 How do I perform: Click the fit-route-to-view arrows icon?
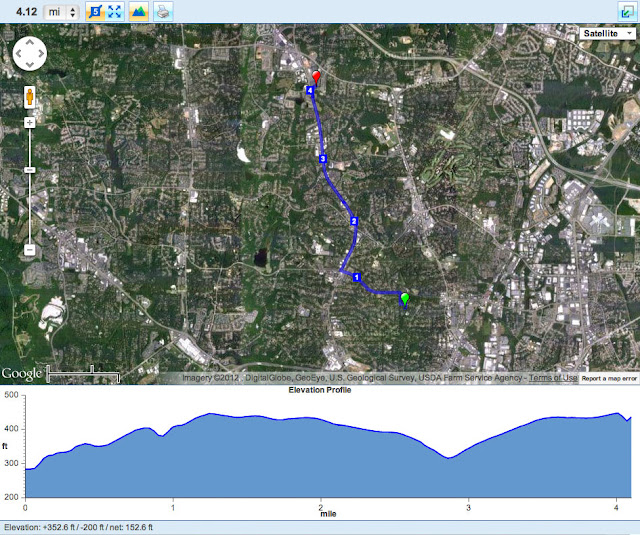[x=115, y=11]
